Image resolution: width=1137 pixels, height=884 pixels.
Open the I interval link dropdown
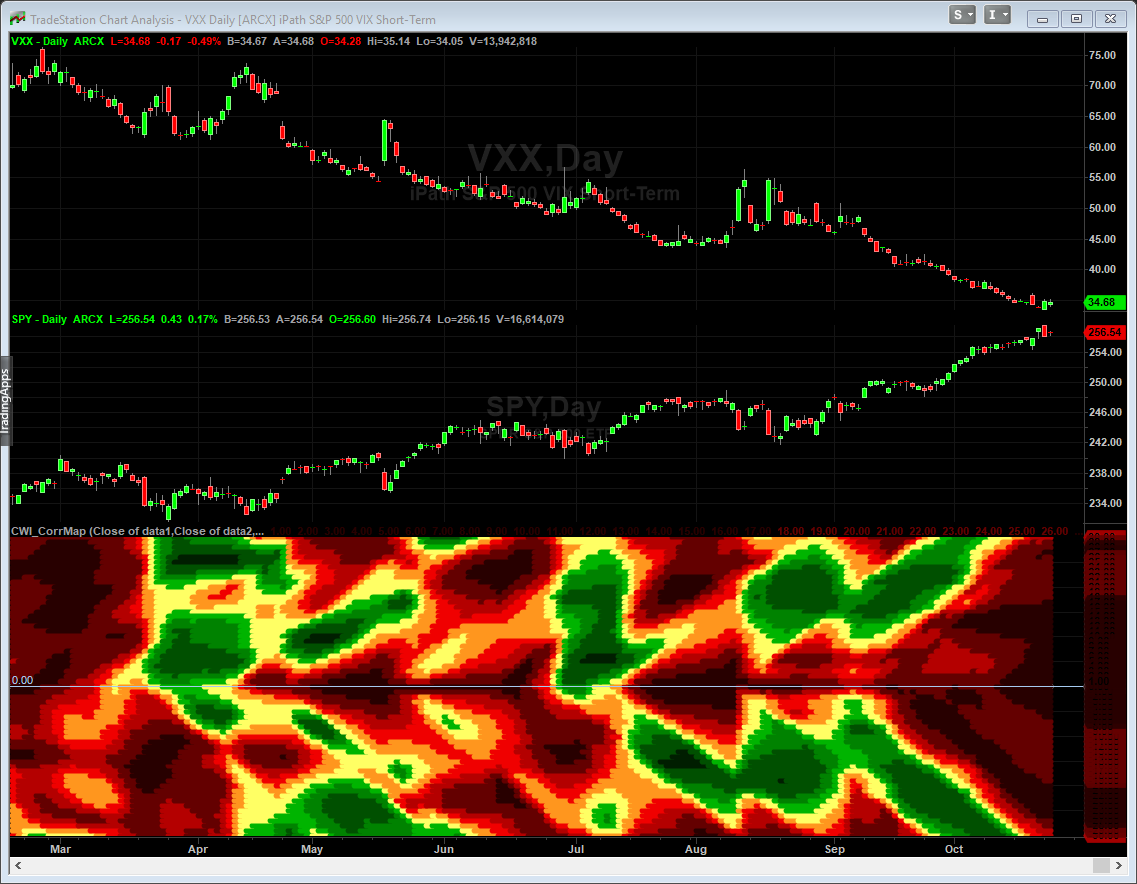click(998, 15)
